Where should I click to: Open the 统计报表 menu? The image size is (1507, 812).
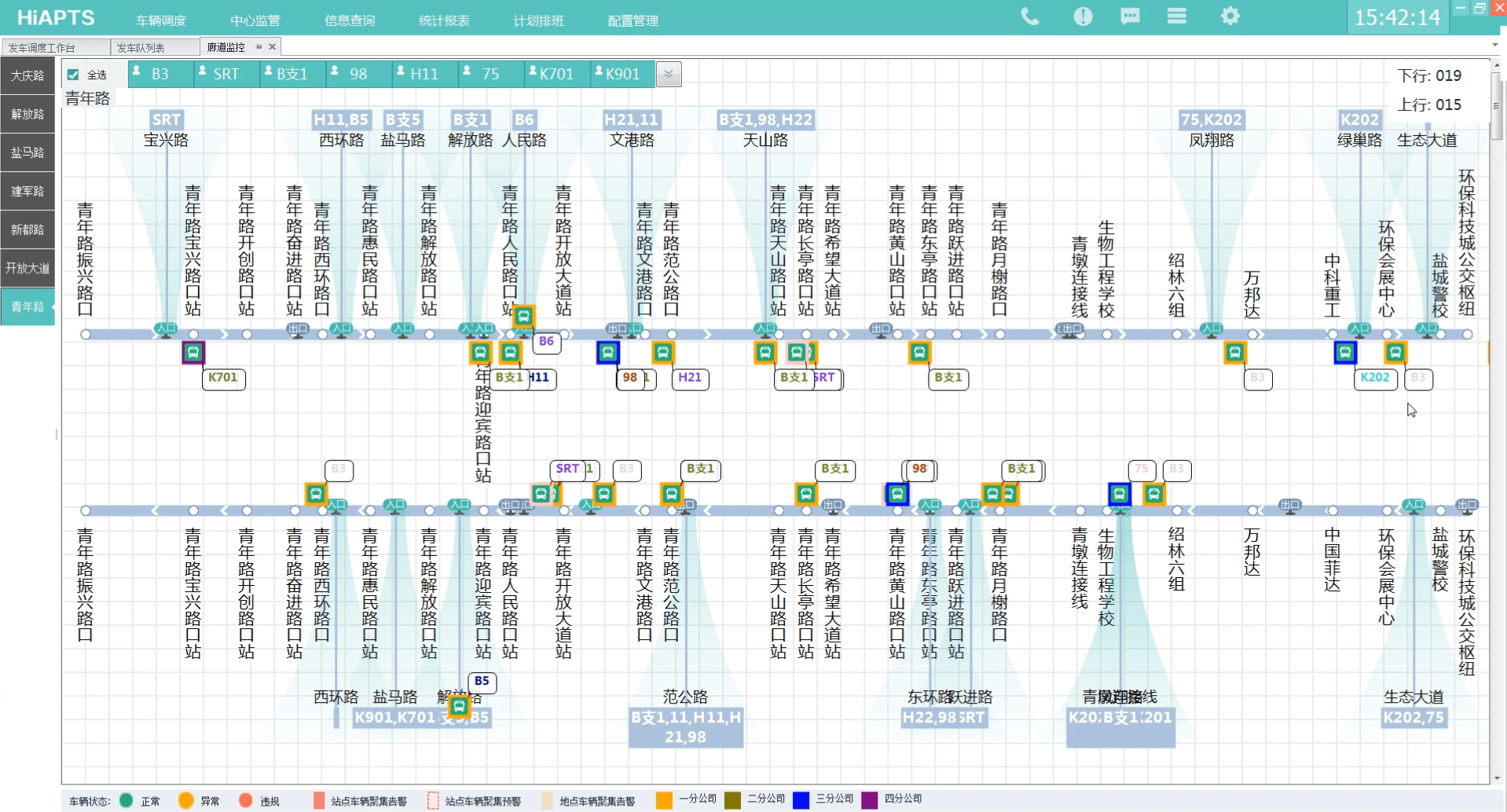pyautogui.click(x=444, y=20)
